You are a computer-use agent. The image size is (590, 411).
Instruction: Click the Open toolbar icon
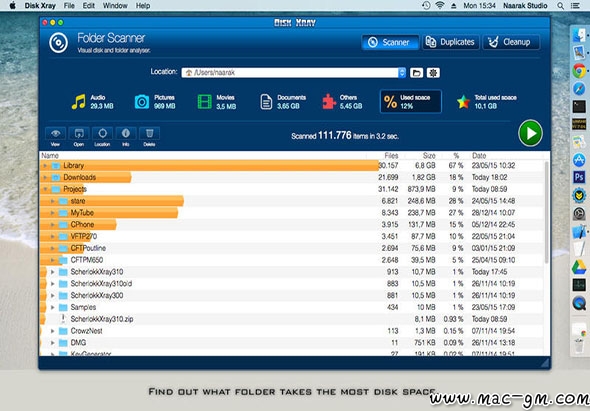(x=79, y=134)
